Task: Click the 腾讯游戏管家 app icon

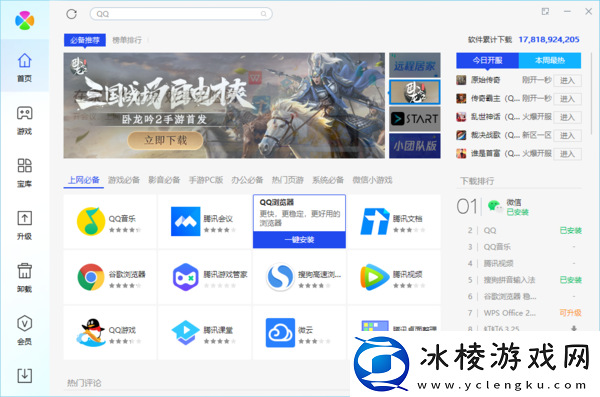Action: coord(185,277)
